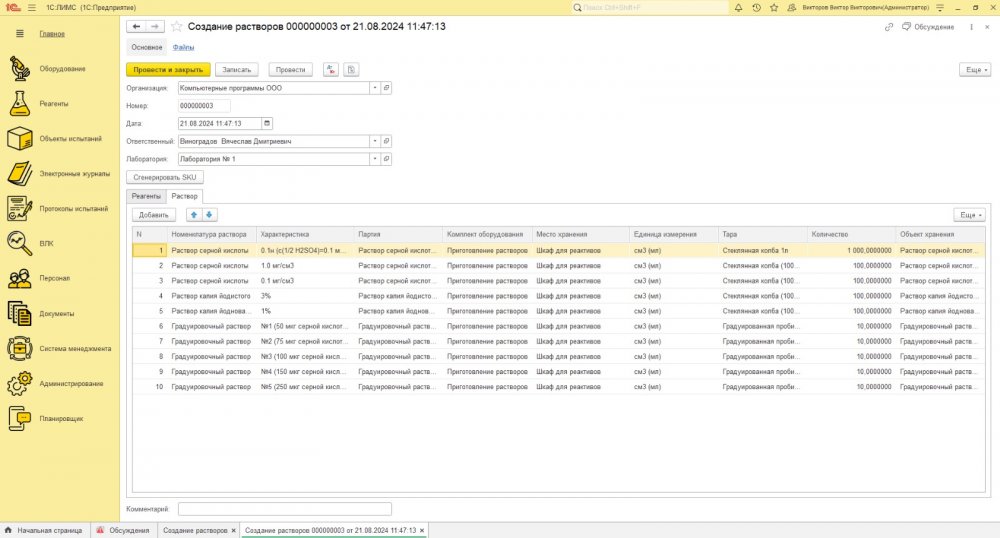Open the ВЛК magnifier chart icon

pyautogui.click(x=19, y=243)
